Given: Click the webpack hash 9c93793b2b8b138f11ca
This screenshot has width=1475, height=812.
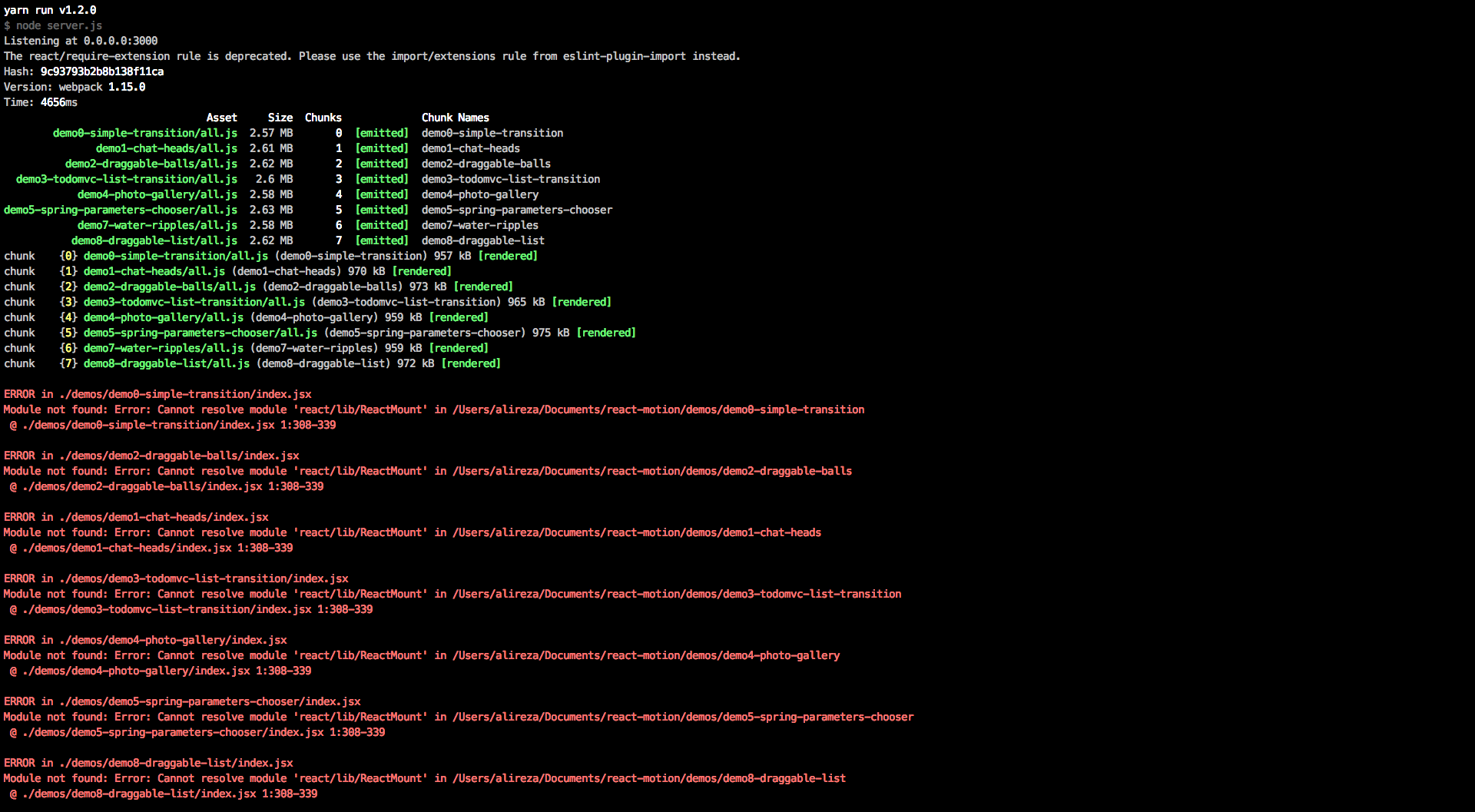Looking at the screenshot, I should (x=101, y=71).
